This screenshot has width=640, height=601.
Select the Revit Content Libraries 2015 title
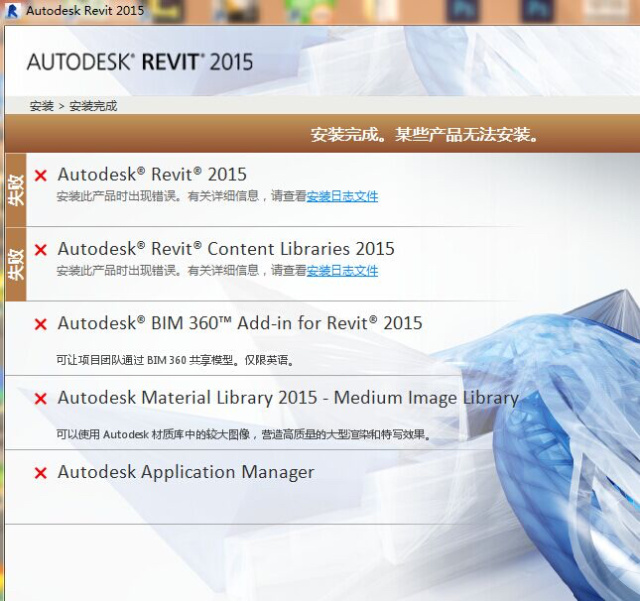226,249
